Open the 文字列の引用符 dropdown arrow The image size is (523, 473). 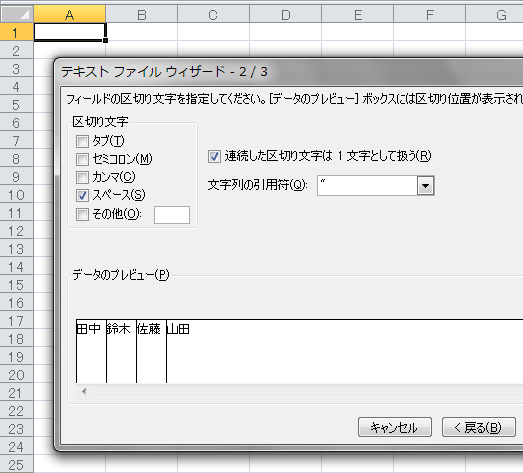click(425, 185)
